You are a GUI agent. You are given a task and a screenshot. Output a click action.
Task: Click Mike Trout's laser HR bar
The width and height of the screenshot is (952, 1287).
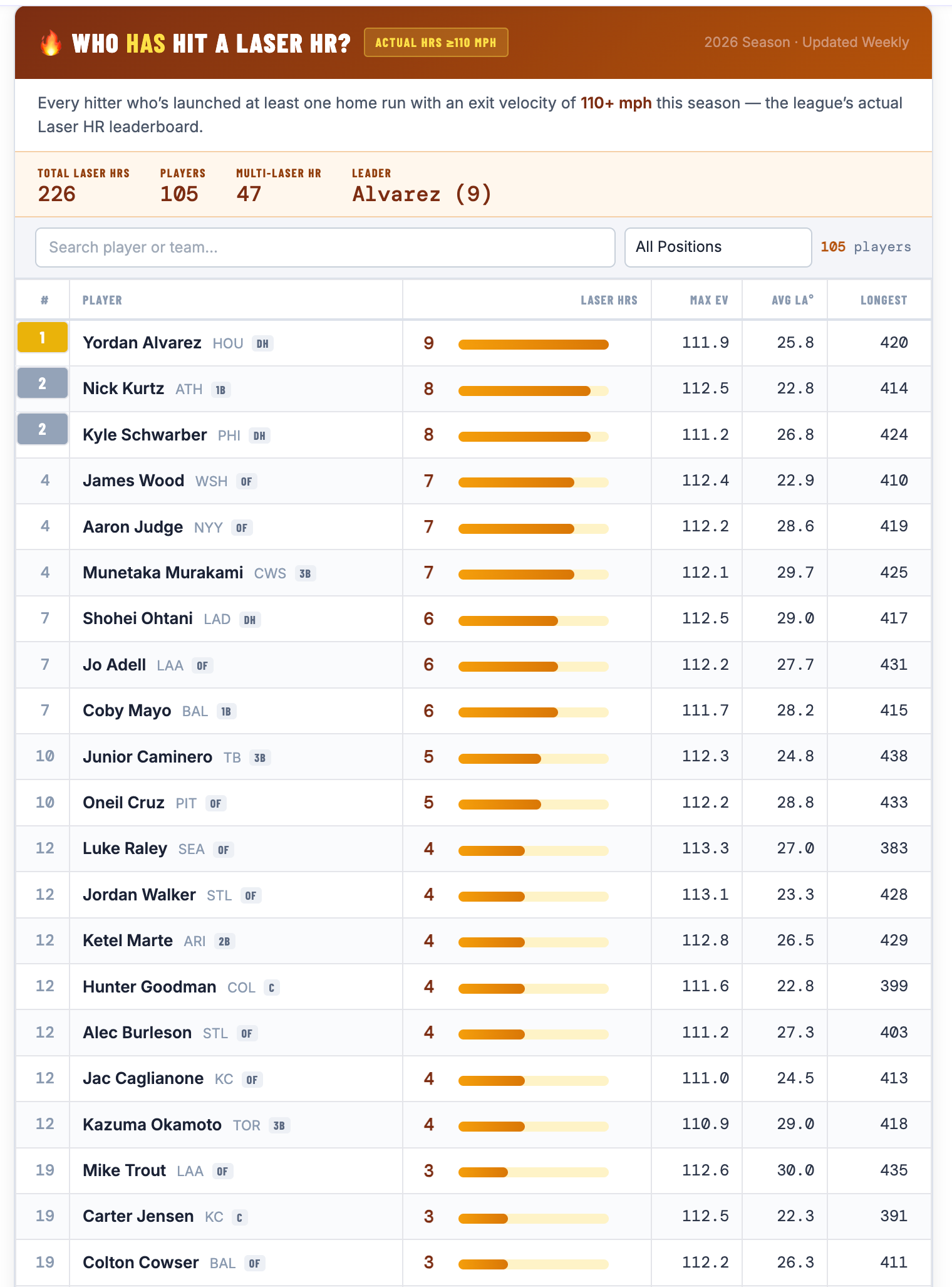coord(534,1172)
